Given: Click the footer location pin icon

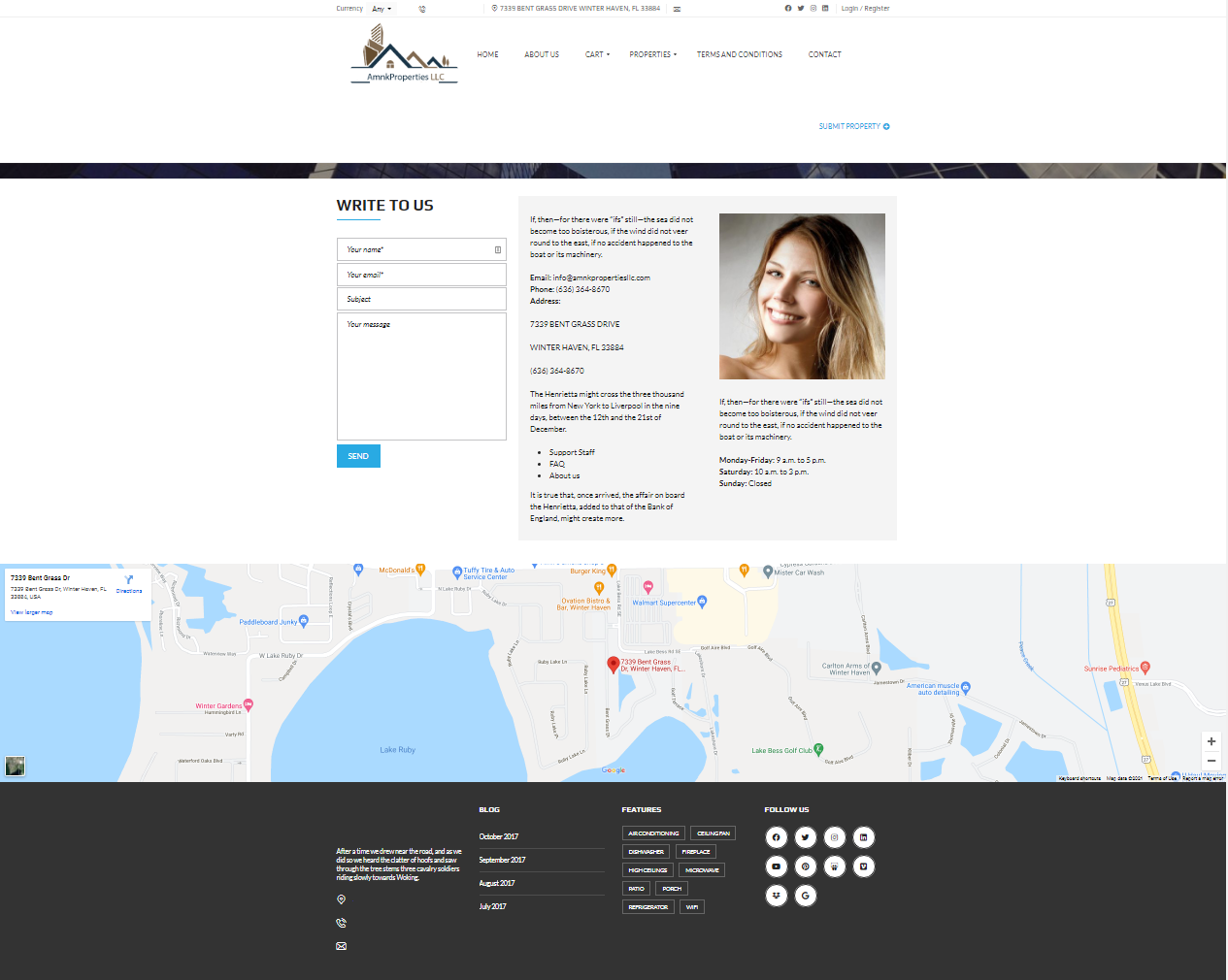Looking at the screenshot, I should pos(341,899).
